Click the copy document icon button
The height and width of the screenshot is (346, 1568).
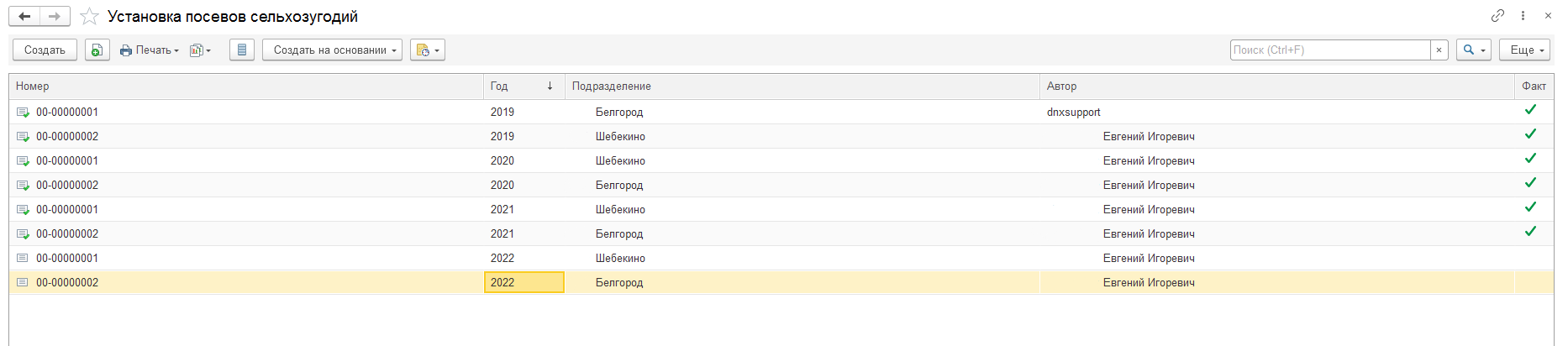click(97, 50)
